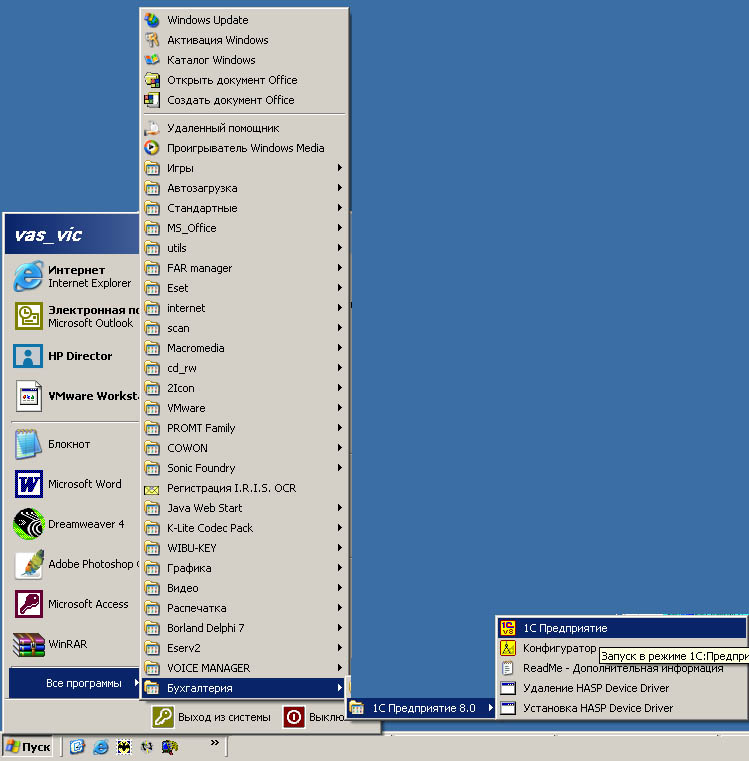
Task: Expand the MS_Office submenu arrow
Action: tap(340, 228)
